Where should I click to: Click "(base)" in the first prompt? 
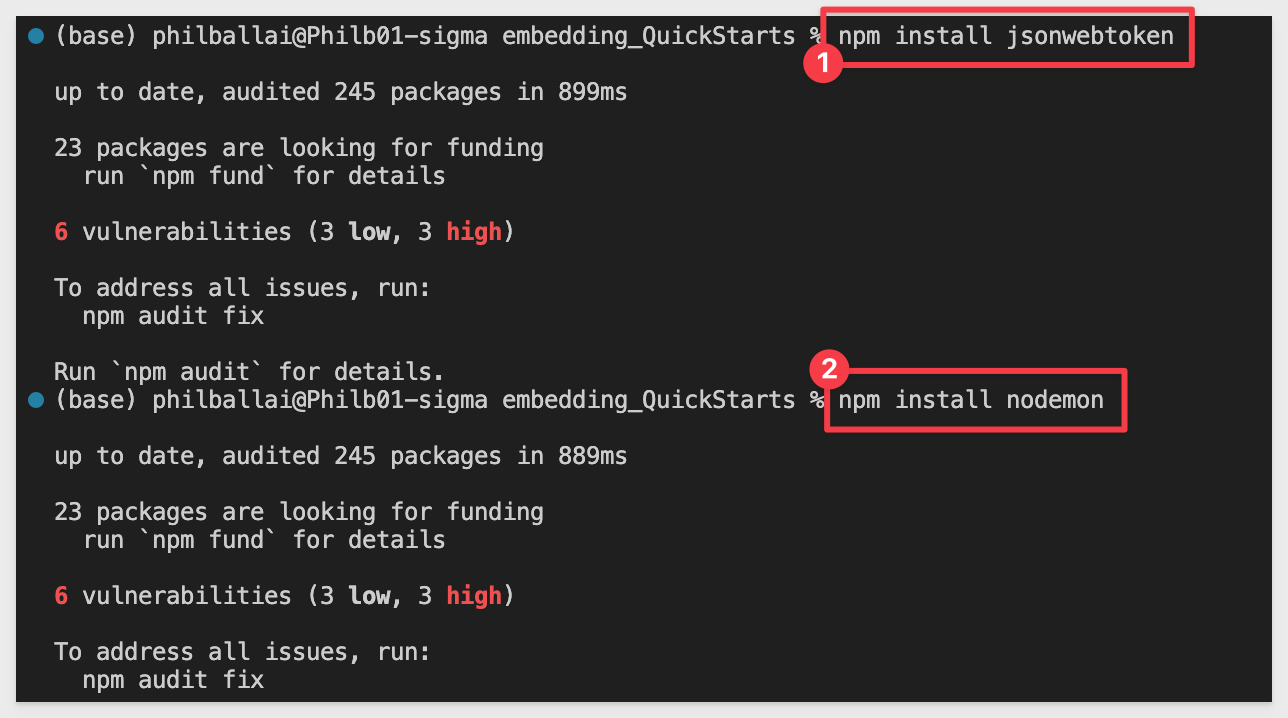coord(96,37)
